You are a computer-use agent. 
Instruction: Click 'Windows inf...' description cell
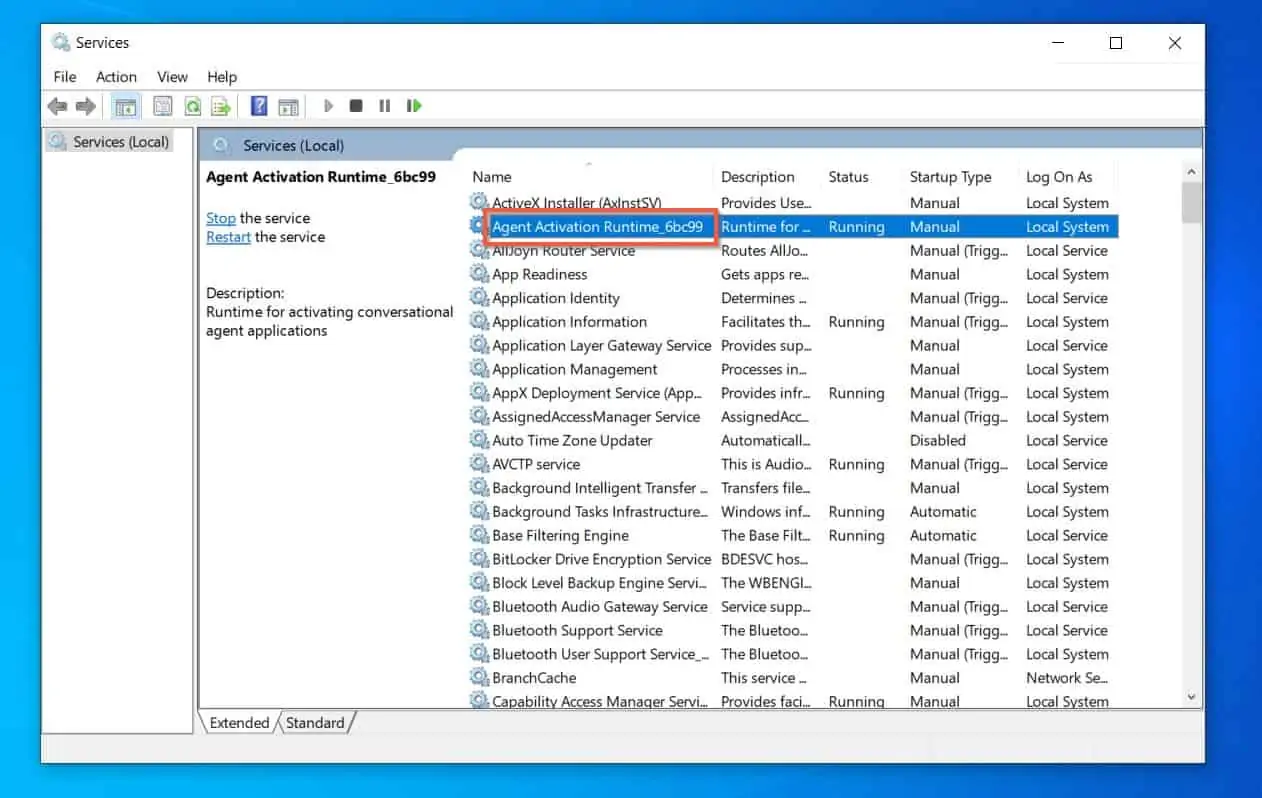pyautogui.click(x=766, y=512)
